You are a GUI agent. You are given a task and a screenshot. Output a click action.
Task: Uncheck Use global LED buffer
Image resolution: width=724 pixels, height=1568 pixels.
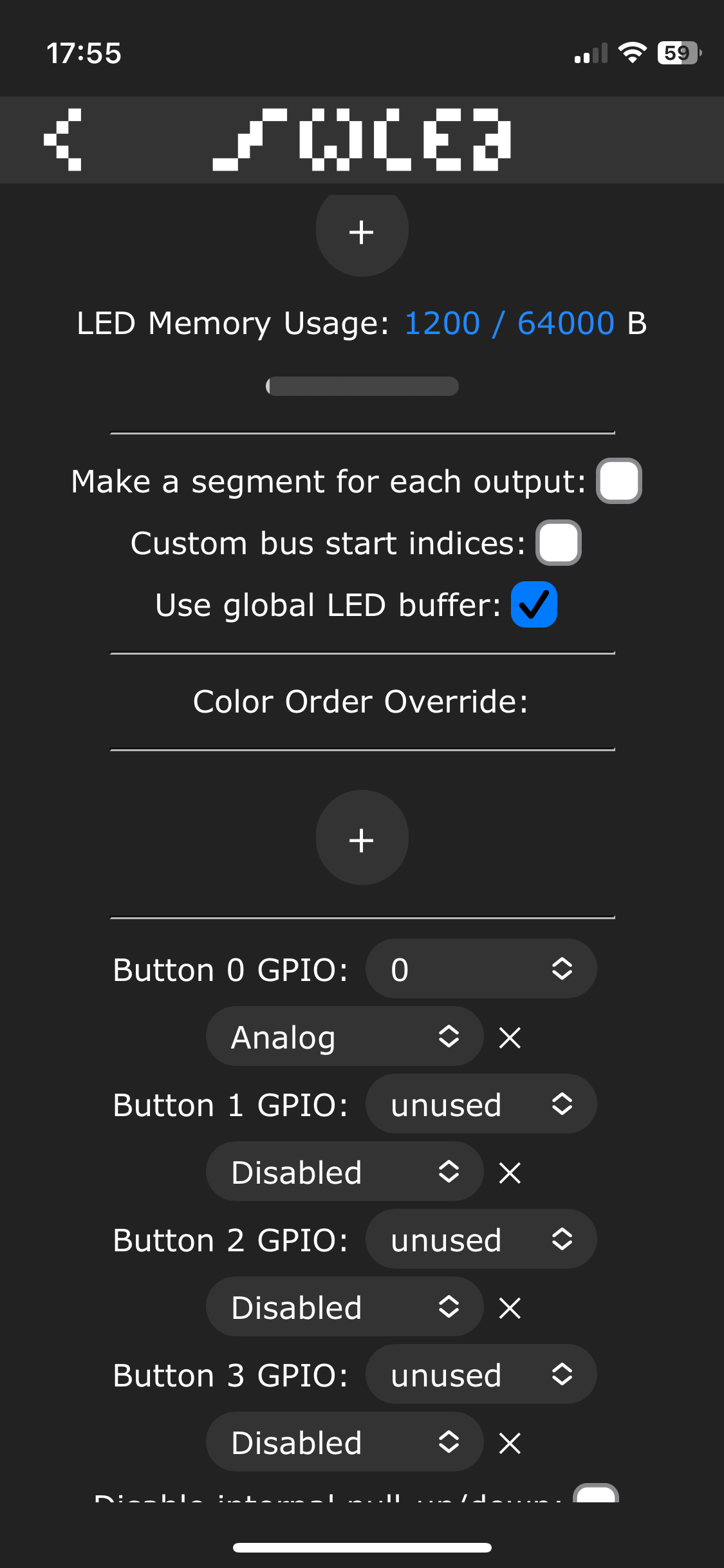point(534,604)
